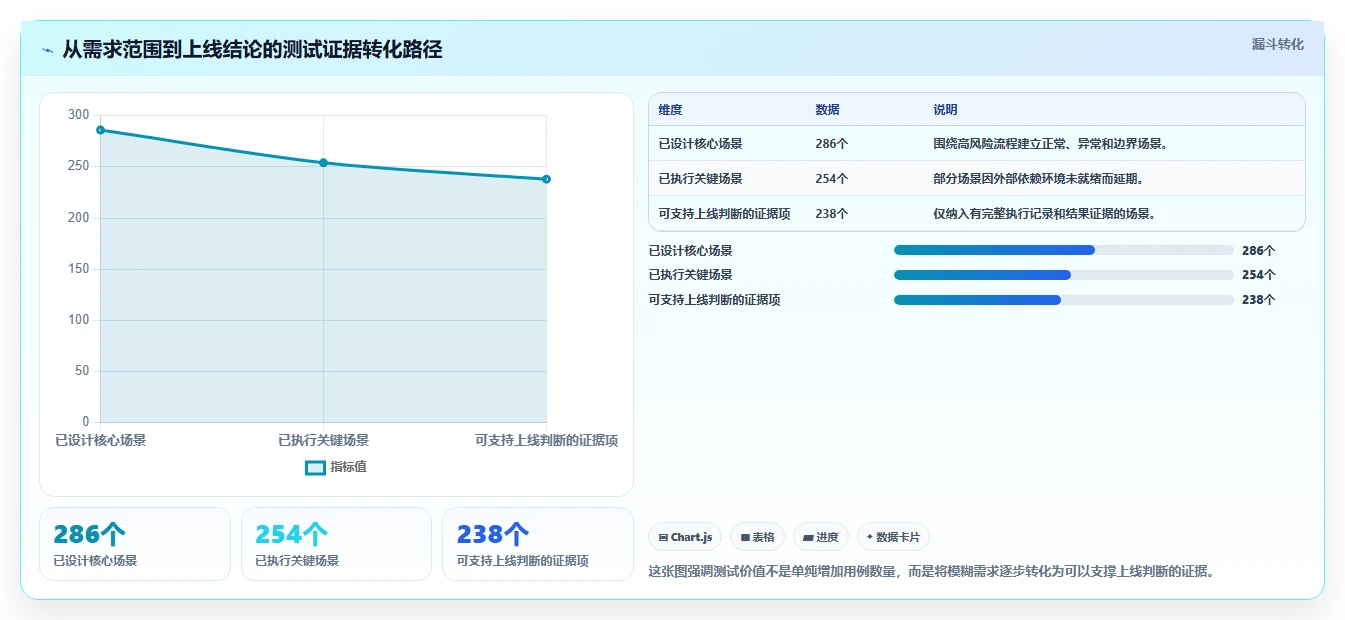Click table value 238个
Screen dimensions: 1345x620
click(832, 214)
